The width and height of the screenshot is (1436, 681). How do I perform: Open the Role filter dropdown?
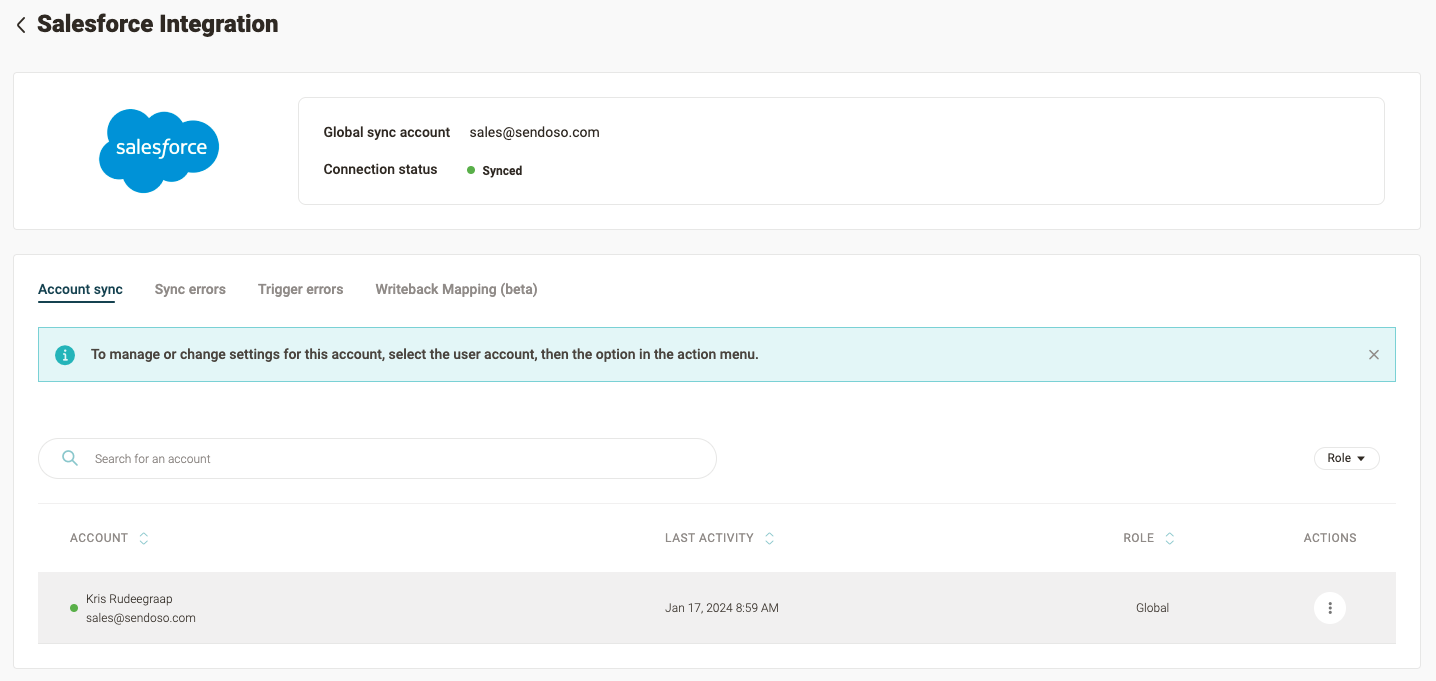[x=1347, y=458]
